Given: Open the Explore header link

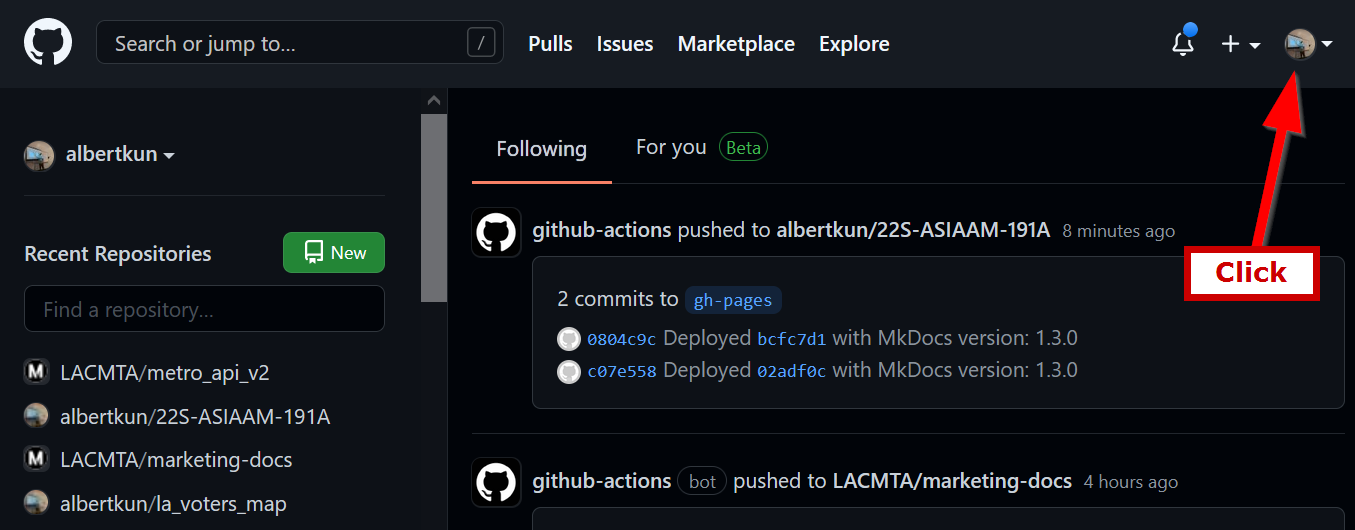Looking at the screenshot, I should coord(854,44).
